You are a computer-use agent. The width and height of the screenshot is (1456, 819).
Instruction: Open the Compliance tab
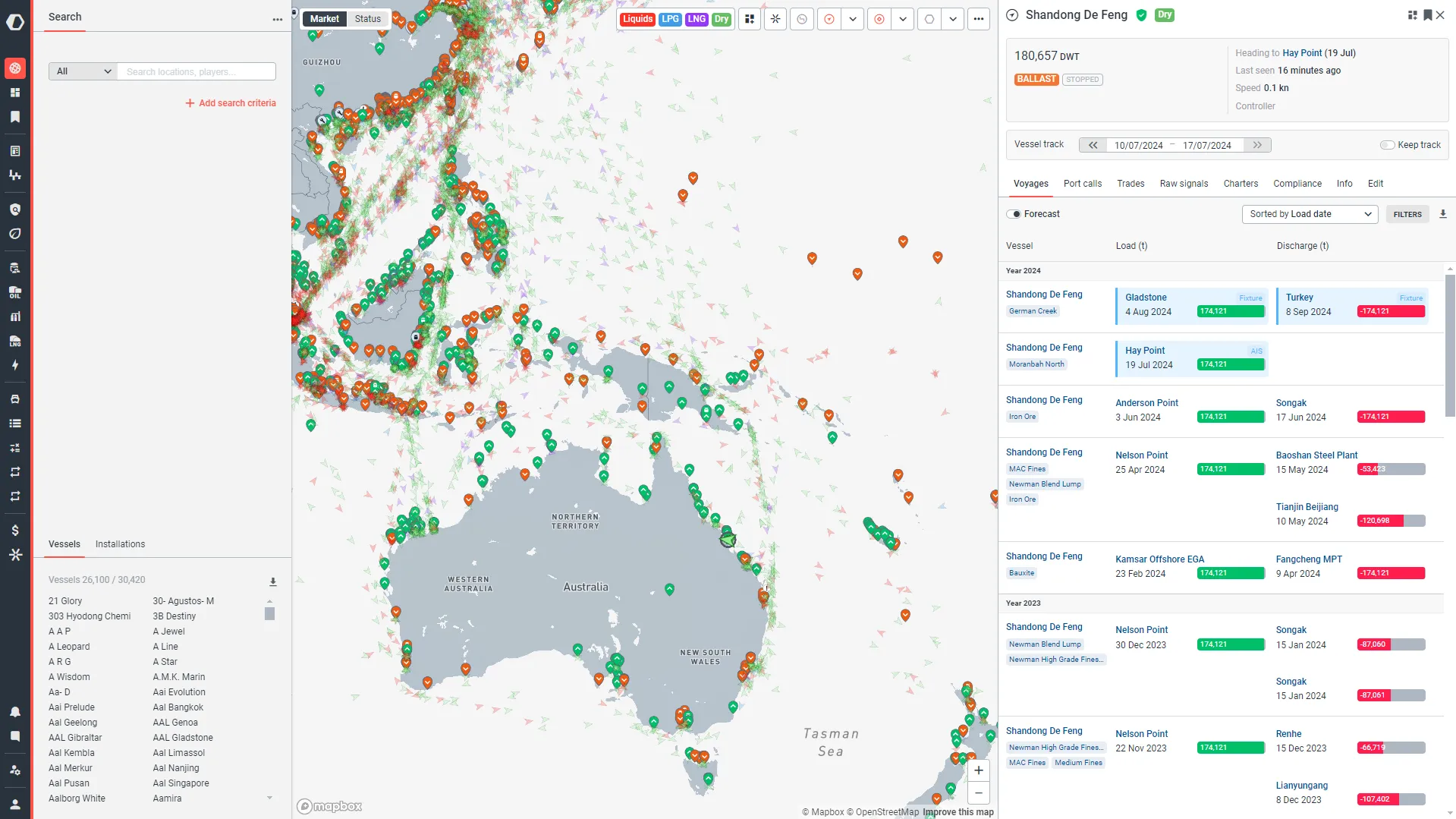(1297, 184)
